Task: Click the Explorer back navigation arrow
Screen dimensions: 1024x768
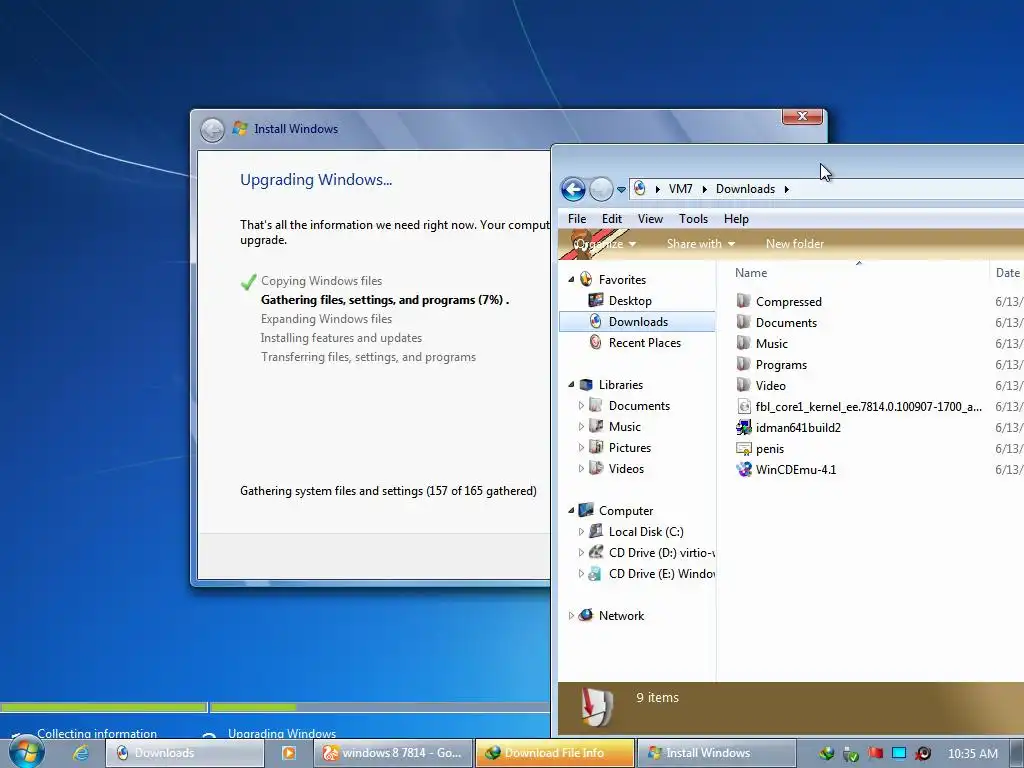Action: 573,189
